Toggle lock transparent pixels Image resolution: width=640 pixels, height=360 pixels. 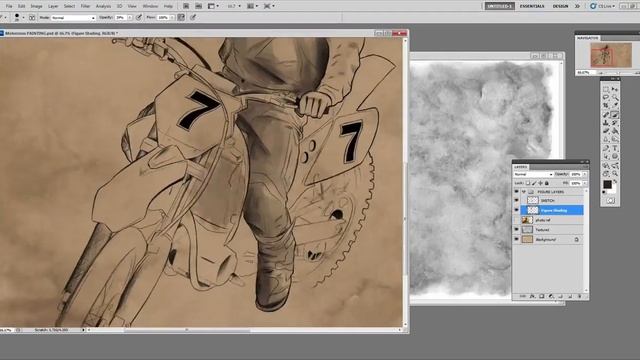528,183
